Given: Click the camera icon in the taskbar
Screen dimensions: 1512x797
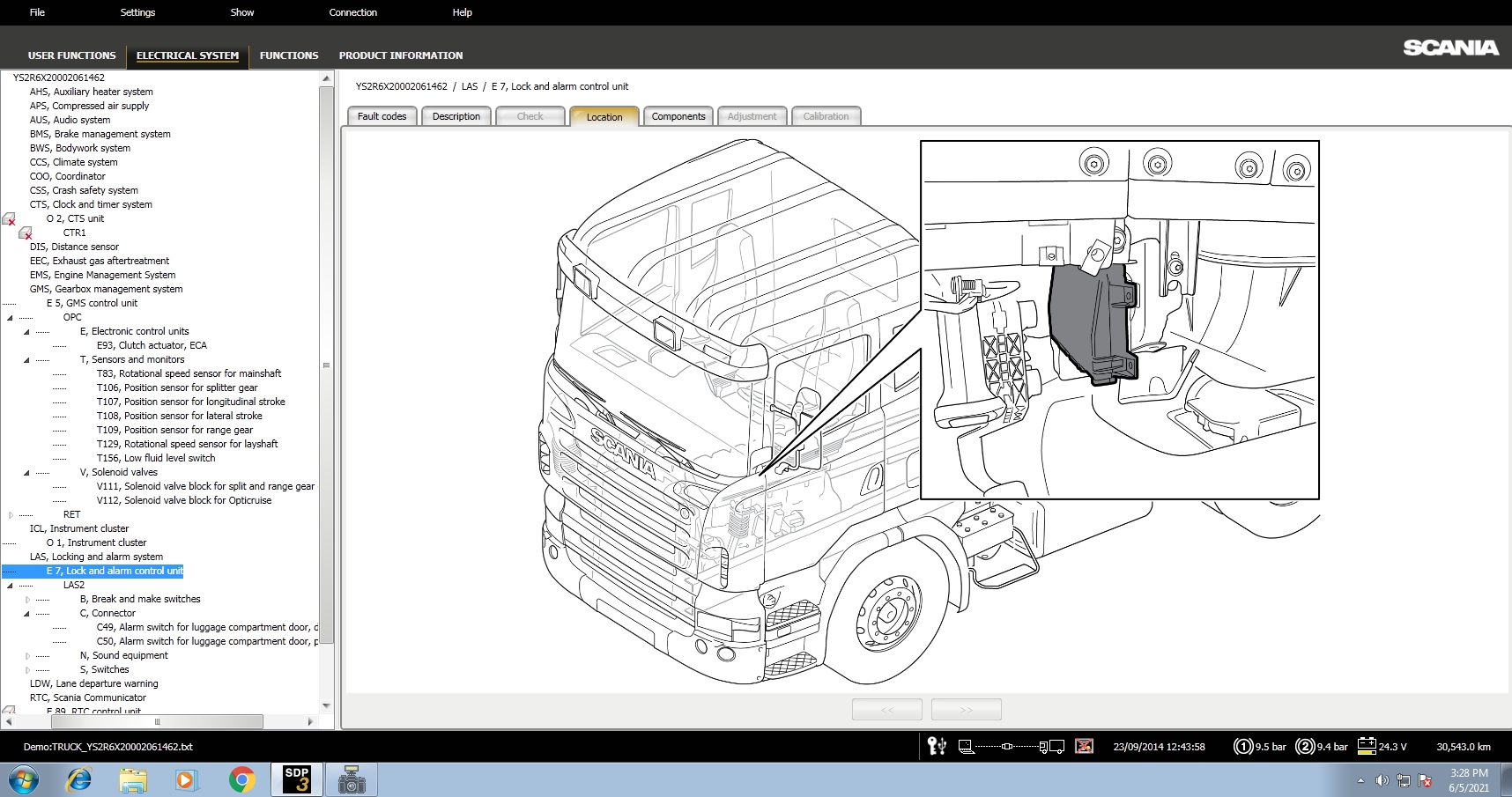Looking at the screenshot, I should (x=352, y=779).
